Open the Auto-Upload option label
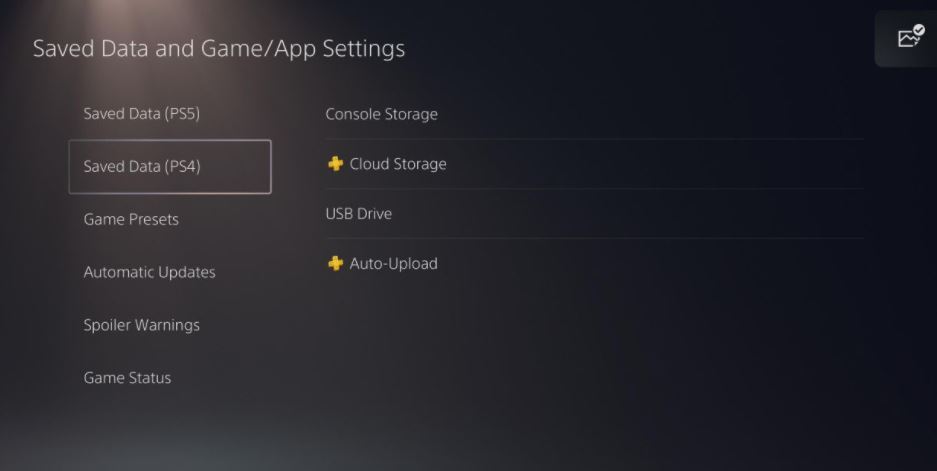This screenshot has width=937, height=471. point(393,264)
